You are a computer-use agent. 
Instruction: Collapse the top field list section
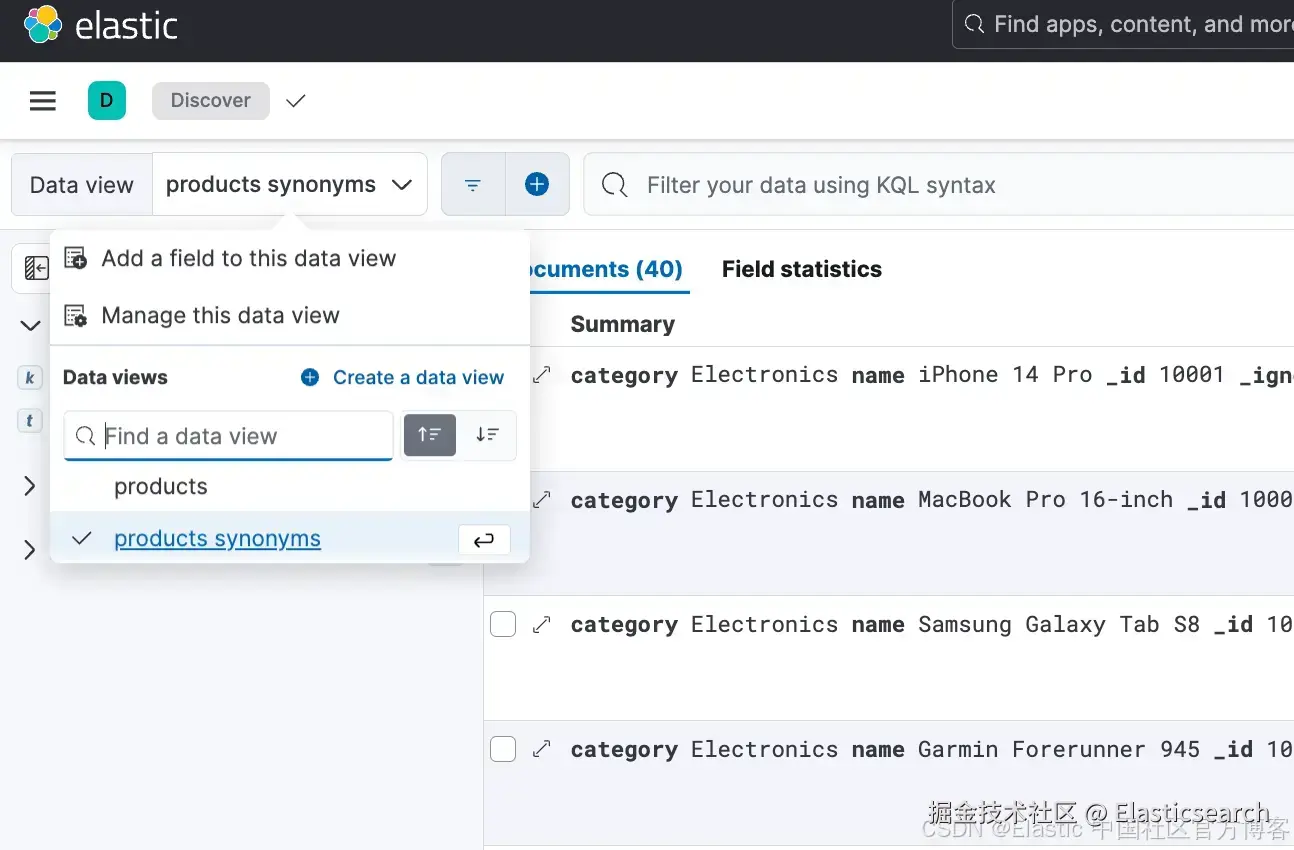[x=30, y=325]
